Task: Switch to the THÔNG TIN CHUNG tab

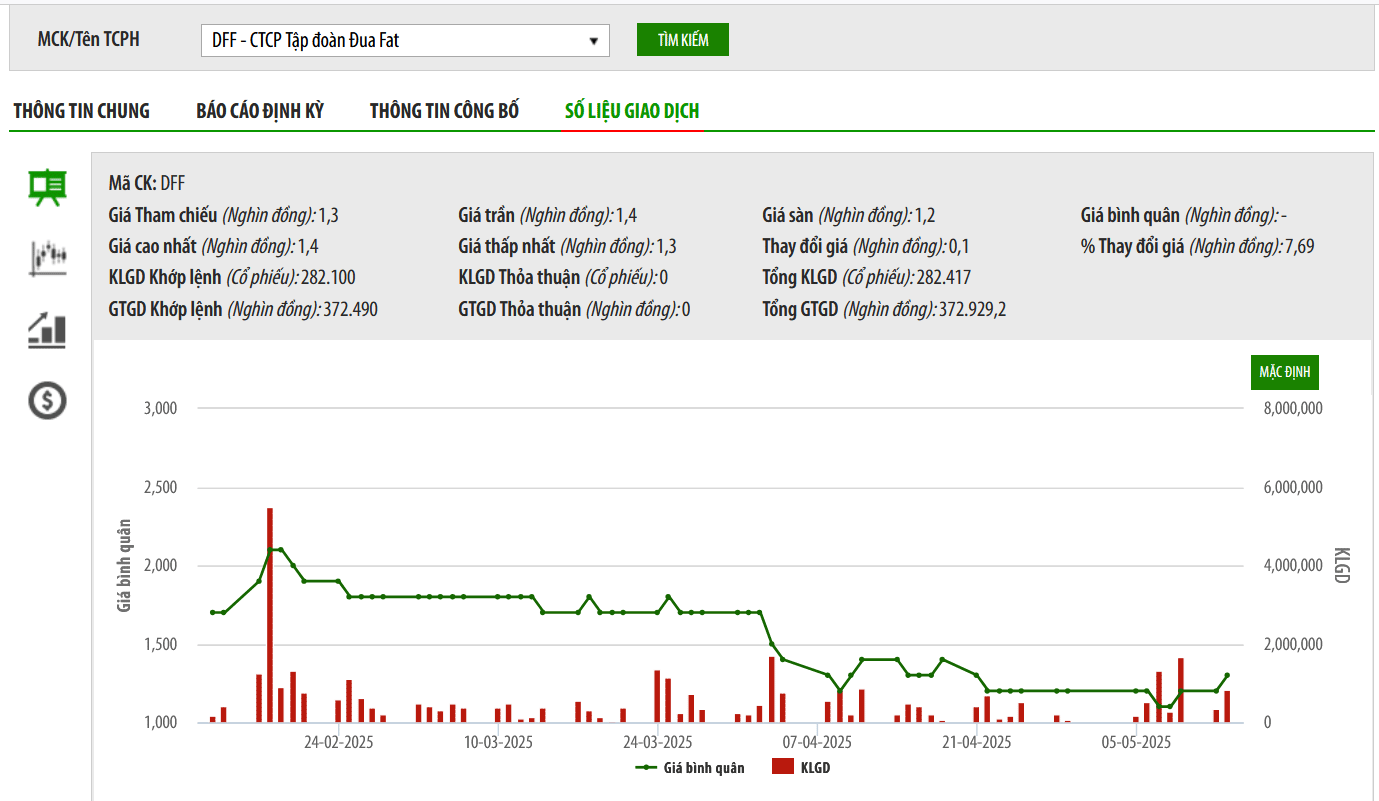Action: coord(81,111)
